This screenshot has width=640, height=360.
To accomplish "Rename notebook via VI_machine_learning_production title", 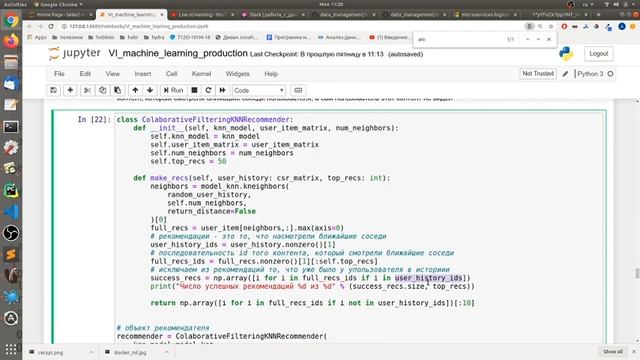I will click(x=178, y=53).
